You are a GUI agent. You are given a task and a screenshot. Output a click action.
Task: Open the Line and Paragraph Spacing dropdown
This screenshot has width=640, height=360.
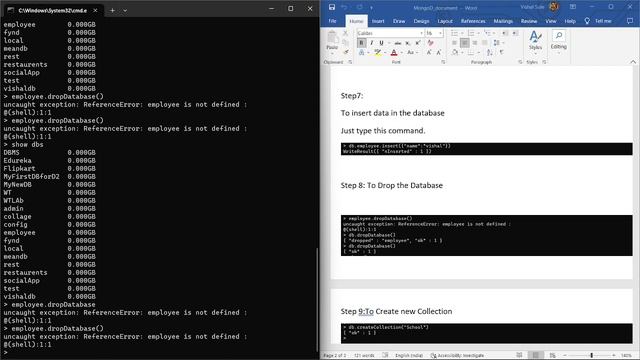tap(498, 43)
